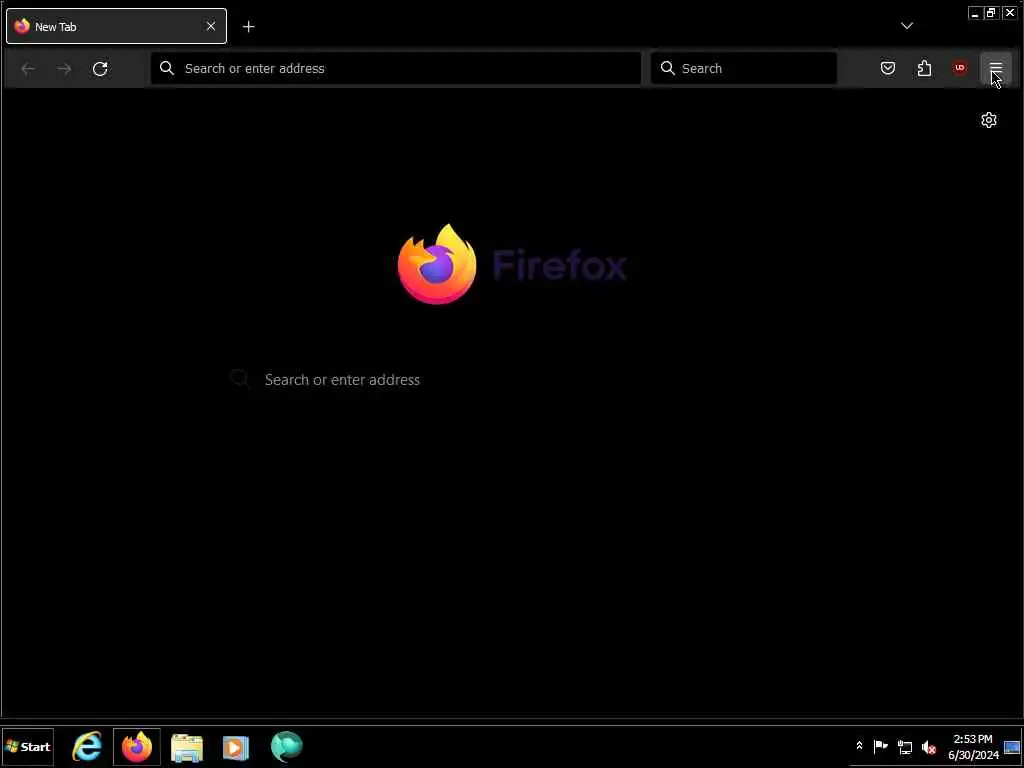Open the Extensions puzzle-piece menu
The width and height of the screenshot is (1024, 768).
[924, 68]
